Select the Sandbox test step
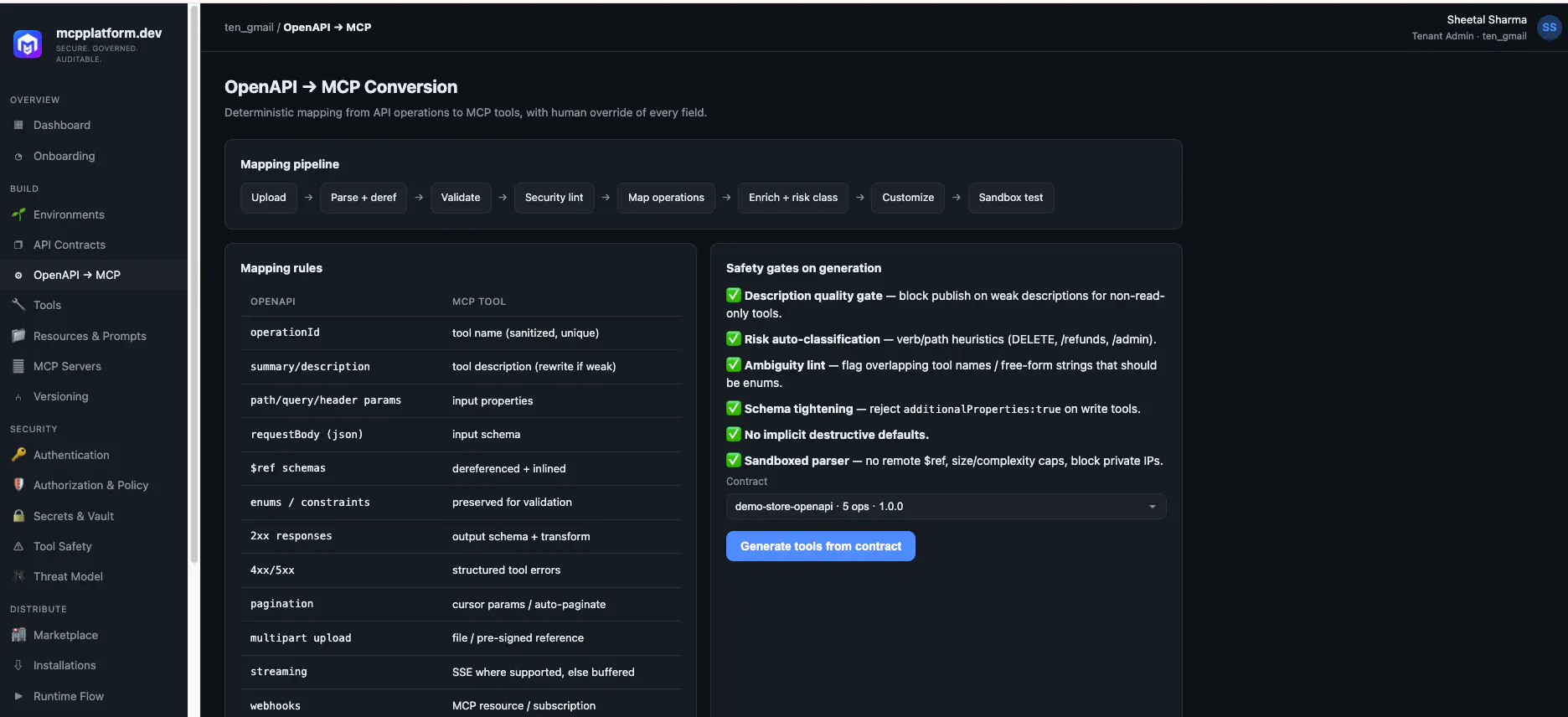Viewport: 1568px width, 717px height. click(1011, 198)
